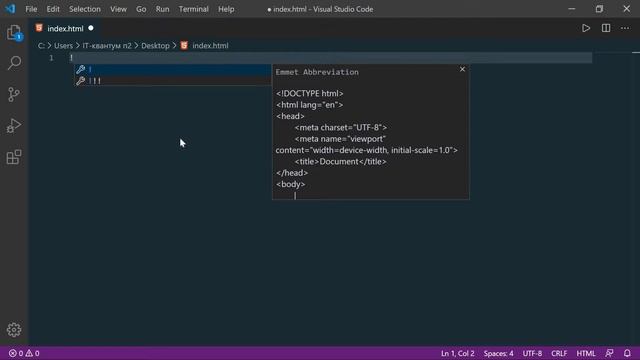Open the View menu
This screenshot has height=360, width=640.
[118, 9]
